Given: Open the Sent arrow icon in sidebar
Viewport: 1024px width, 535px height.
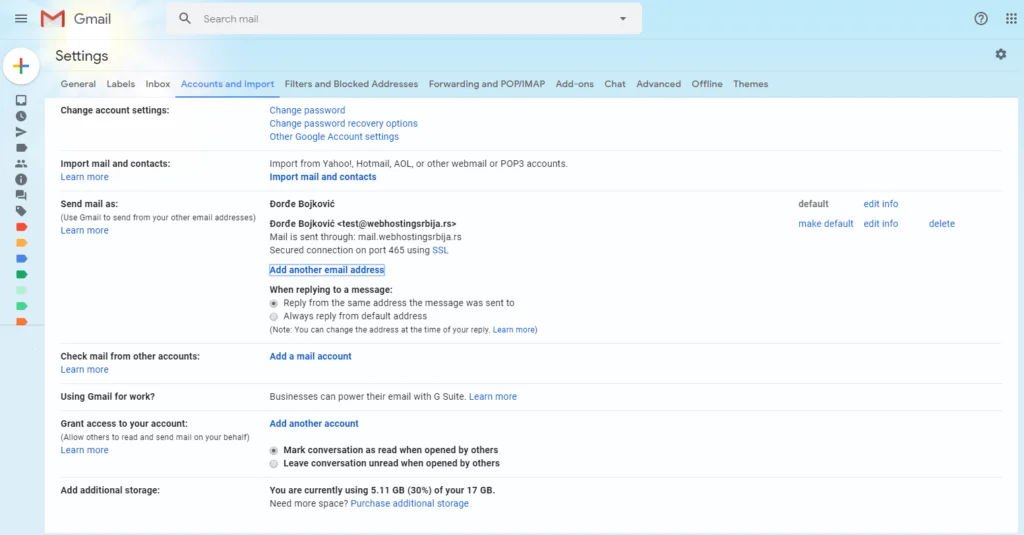Looking at the screenshot, I should 21,132.
